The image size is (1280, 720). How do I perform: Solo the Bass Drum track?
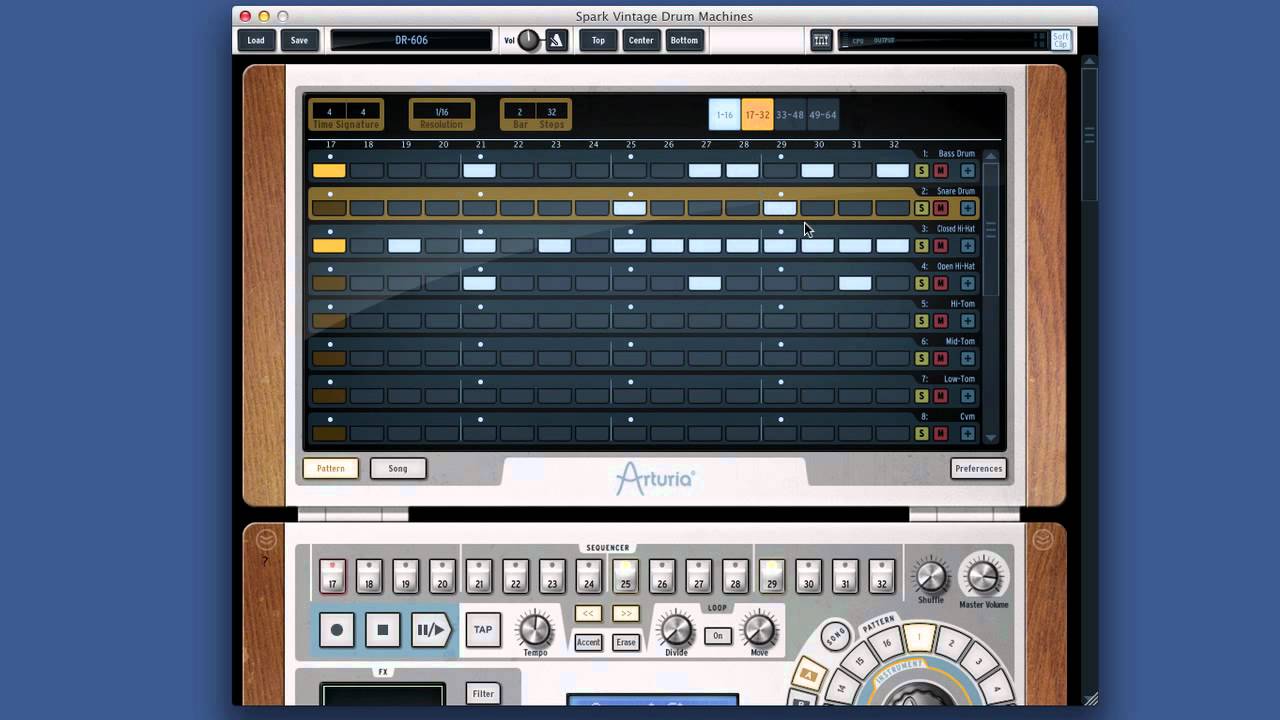(x=922, y=171)
